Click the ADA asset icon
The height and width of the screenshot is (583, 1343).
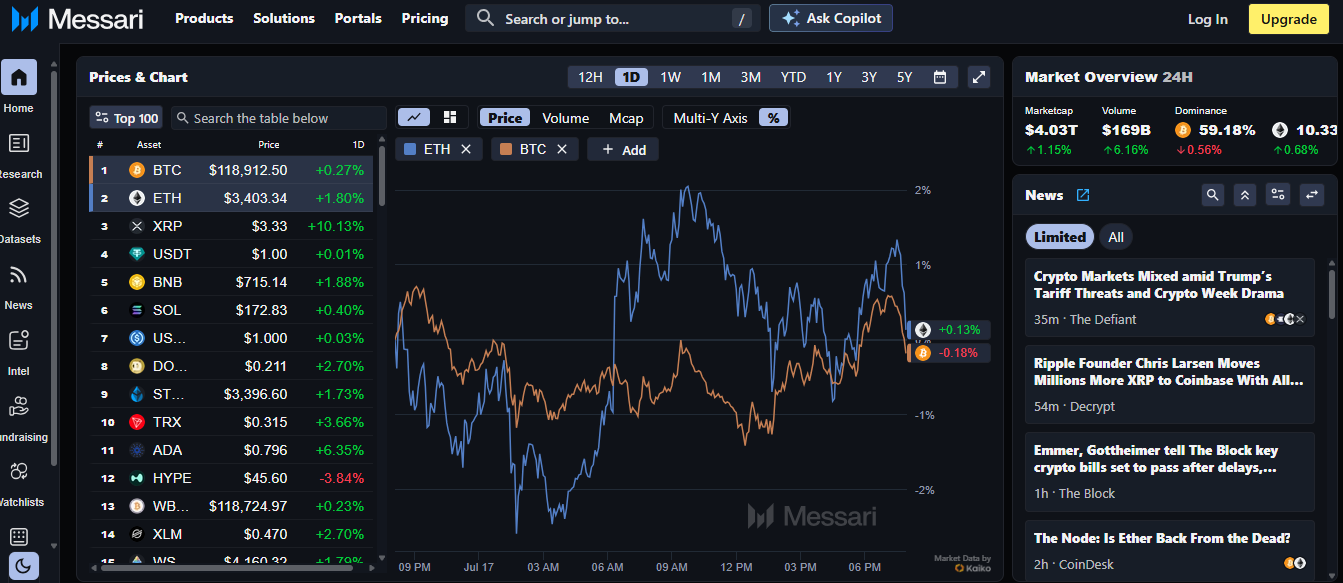(x=137, y=450)
